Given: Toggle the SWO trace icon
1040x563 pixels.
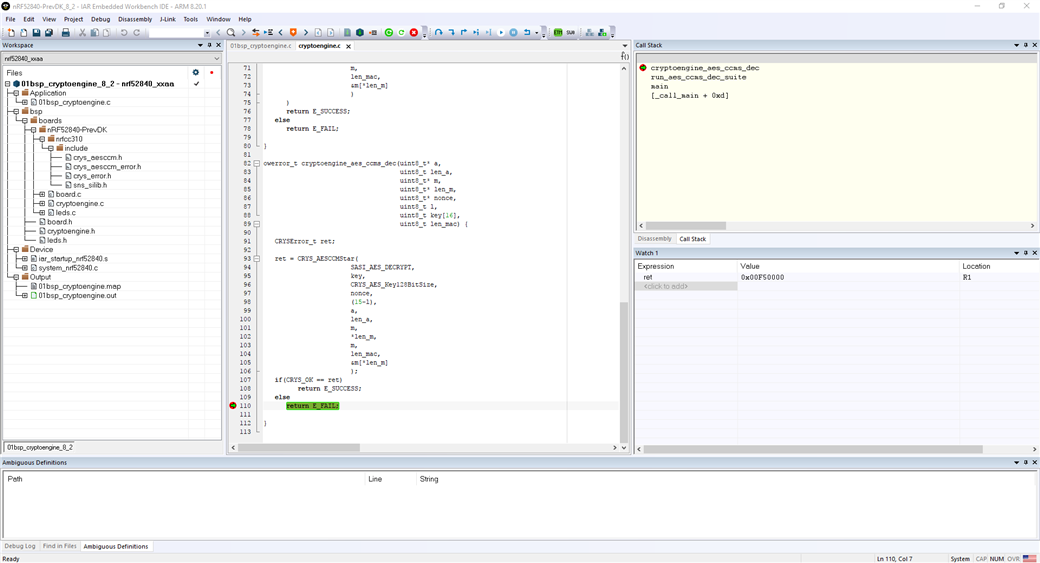Looking at the screenshot, I should point(571,32).
